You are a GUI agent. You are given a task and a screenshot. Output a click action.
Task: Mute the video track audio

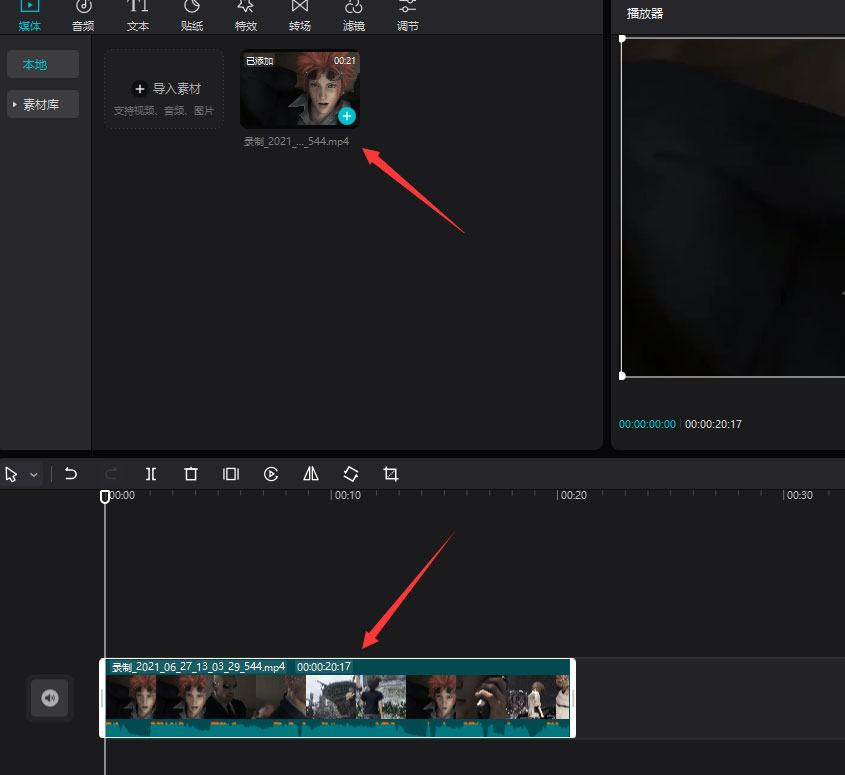click(x=50, y=698)
